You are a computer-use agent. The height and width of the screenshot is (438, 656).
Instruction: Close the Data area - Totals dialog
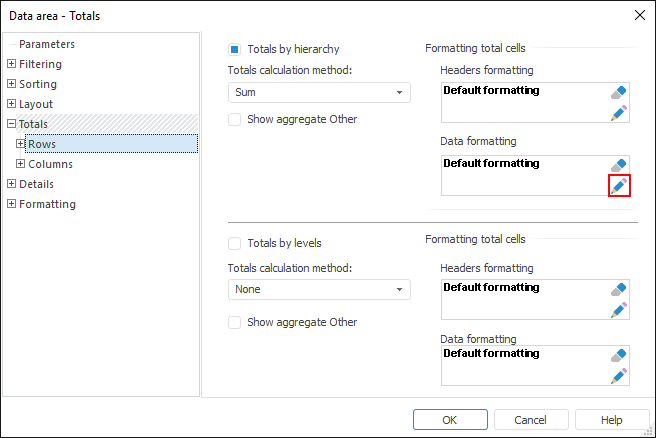tap(639, 15)
